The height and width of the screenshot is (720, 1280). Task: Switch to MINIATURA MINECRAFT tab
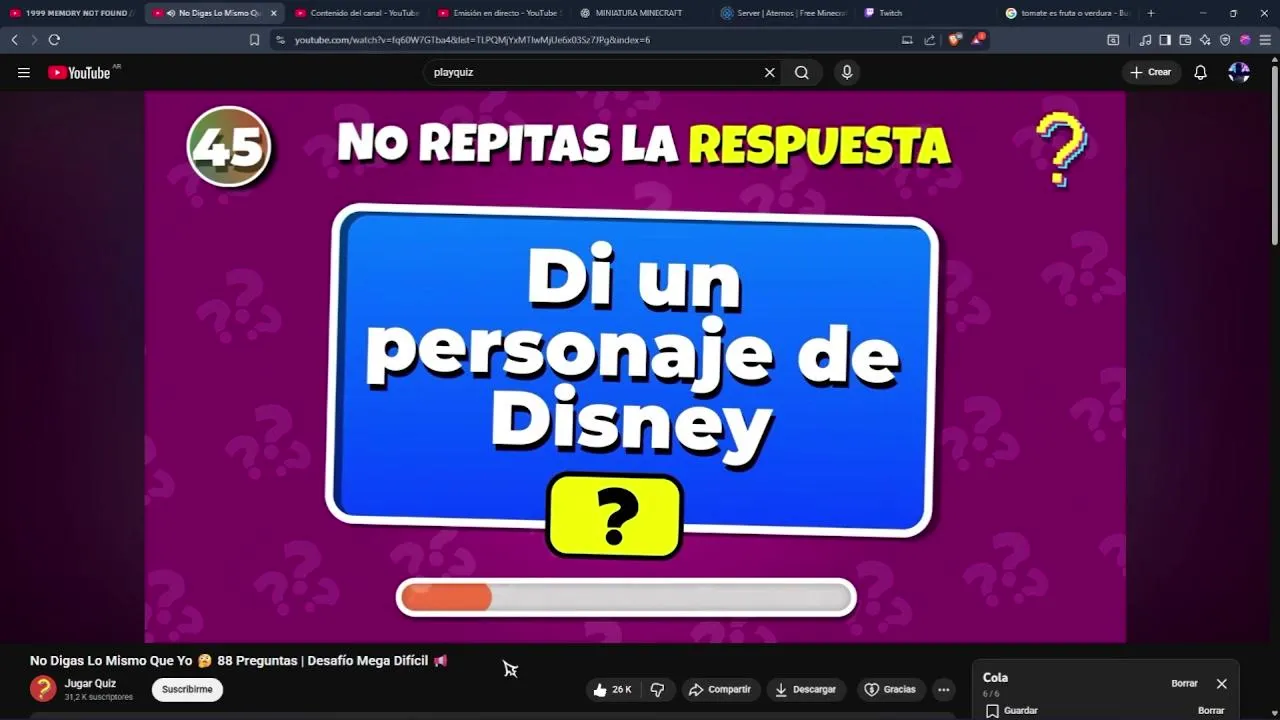click(642, 13)
